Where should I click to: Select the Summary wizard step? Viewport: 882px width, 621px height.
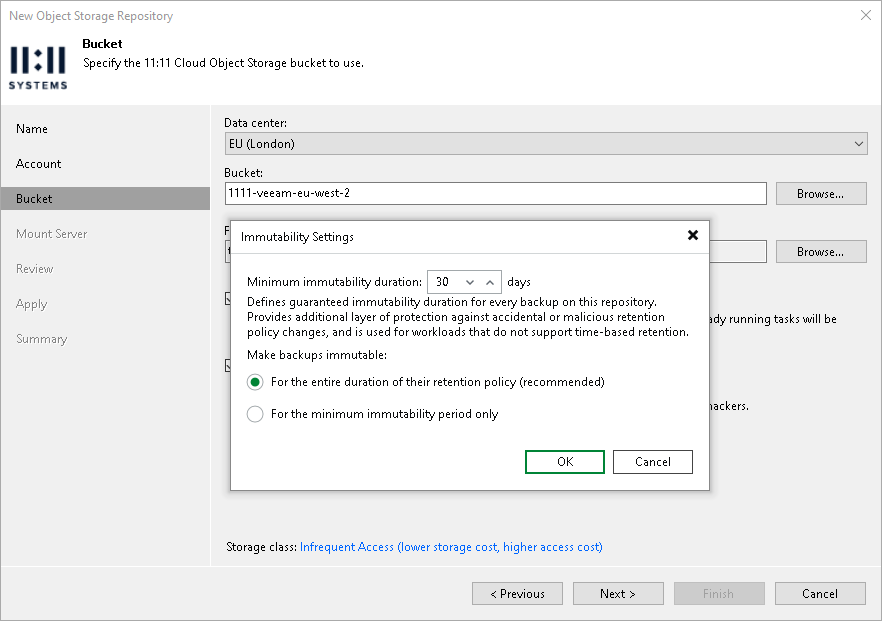42,339
